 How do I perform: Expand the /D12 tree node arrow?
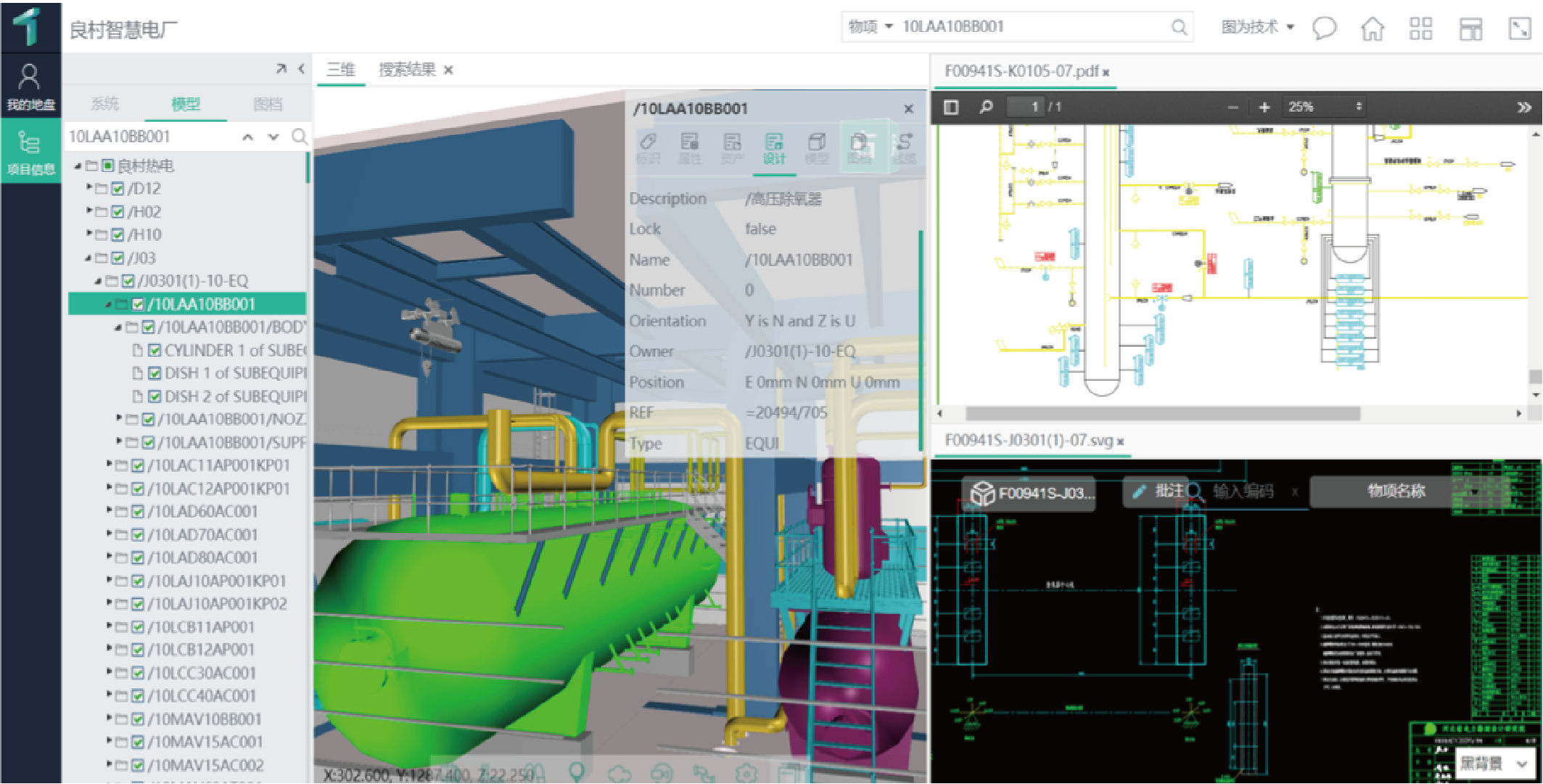pyautogui.click(x=89, y=188)
